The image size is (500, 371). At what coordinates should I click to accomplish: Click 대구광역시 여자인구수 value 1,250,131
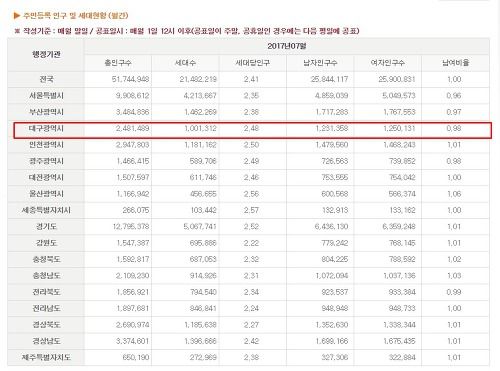pyautogui.click(x=399, y=128)
